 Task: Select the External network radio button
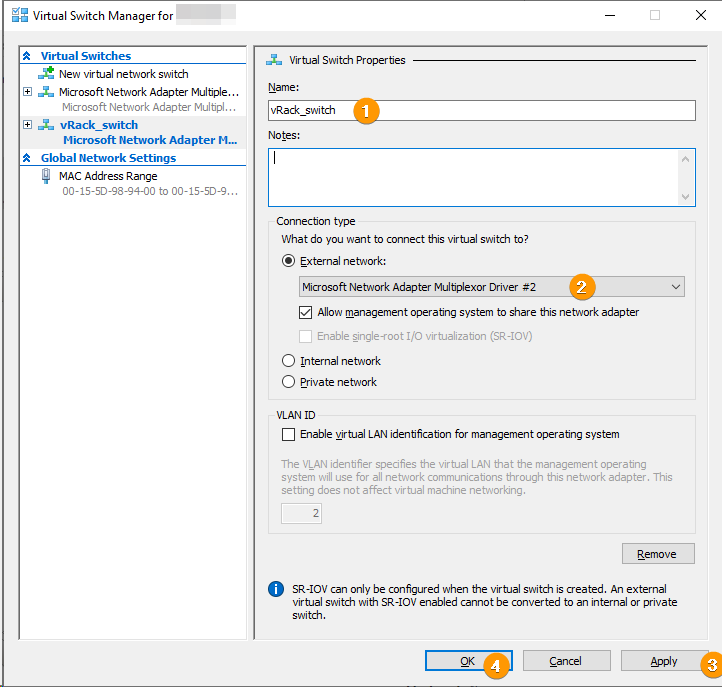click(288, 261)
